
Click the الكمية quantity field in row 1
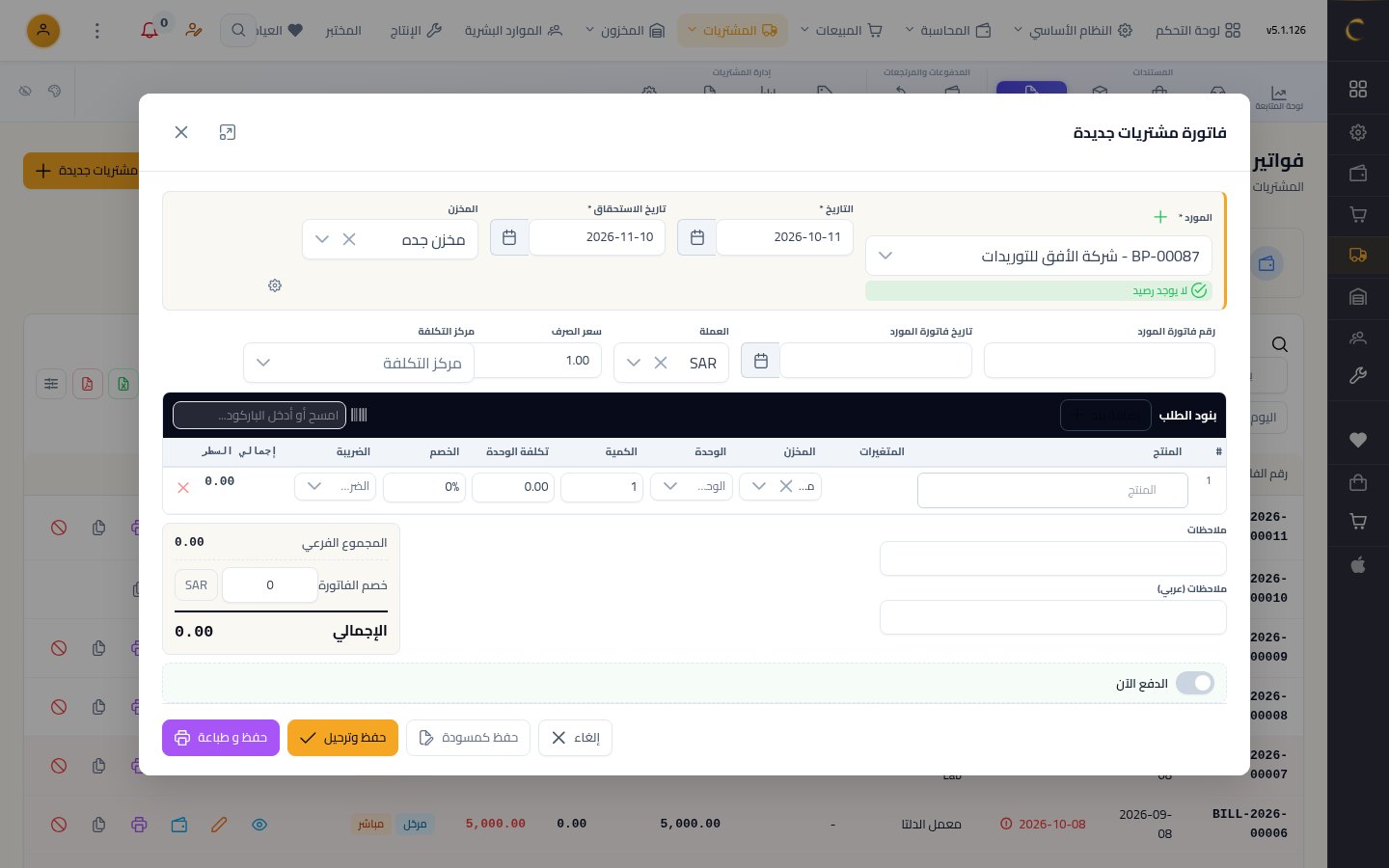click(602, 487)
